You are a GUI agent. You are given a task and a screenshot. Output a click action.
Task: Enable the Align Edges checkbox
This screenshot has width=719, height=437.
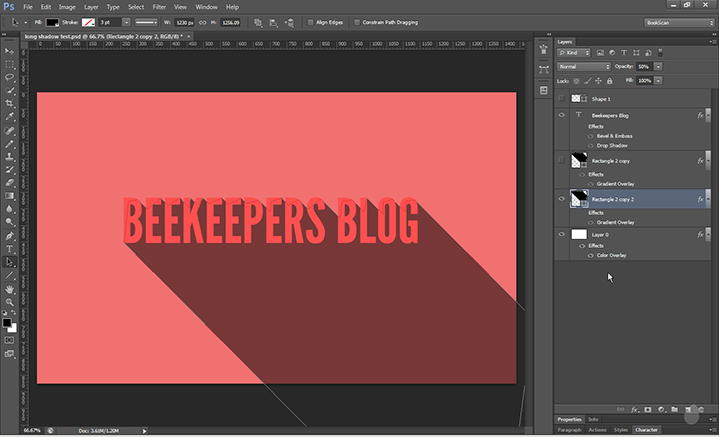(x=310, y=21)
